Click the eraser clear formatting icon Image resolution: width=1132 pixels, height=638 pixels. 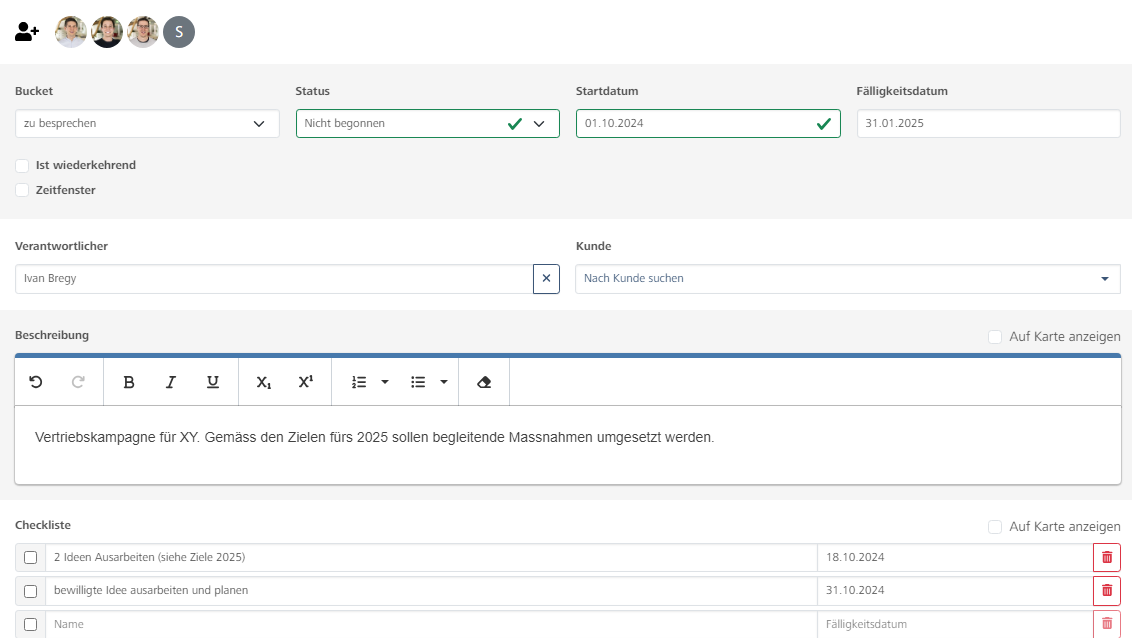[484, 382]
